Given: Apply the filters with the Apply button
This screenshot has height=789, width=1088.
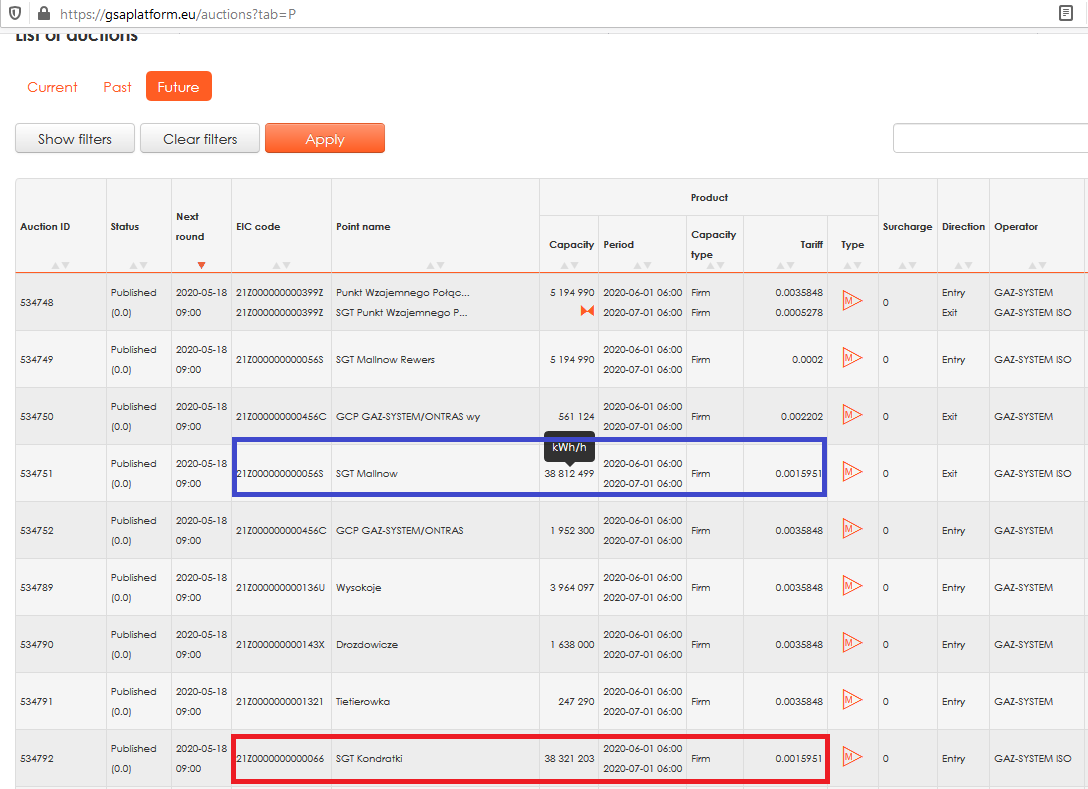Looking at the screenshot, I should 325,138.
